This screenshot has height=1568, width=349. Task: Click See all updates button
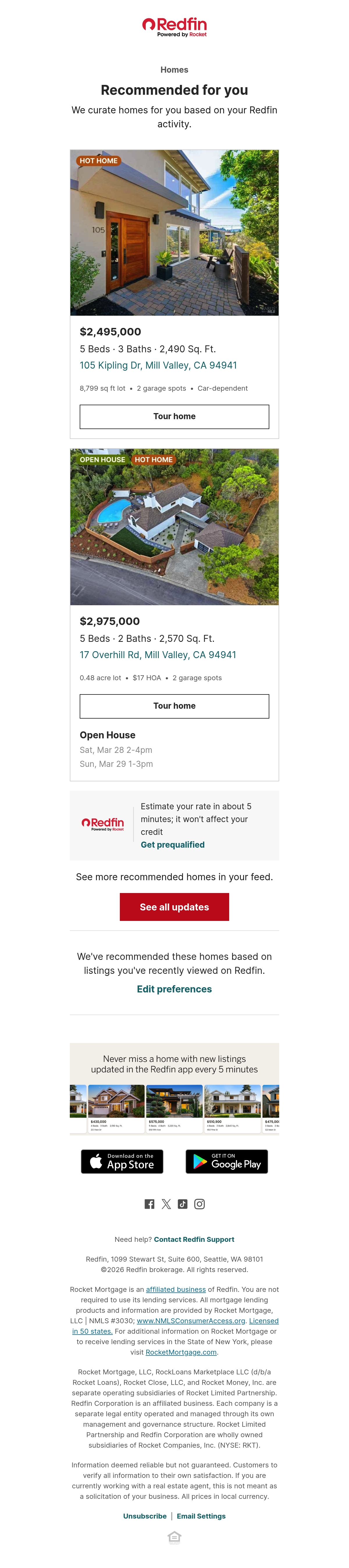click(174, 906)
